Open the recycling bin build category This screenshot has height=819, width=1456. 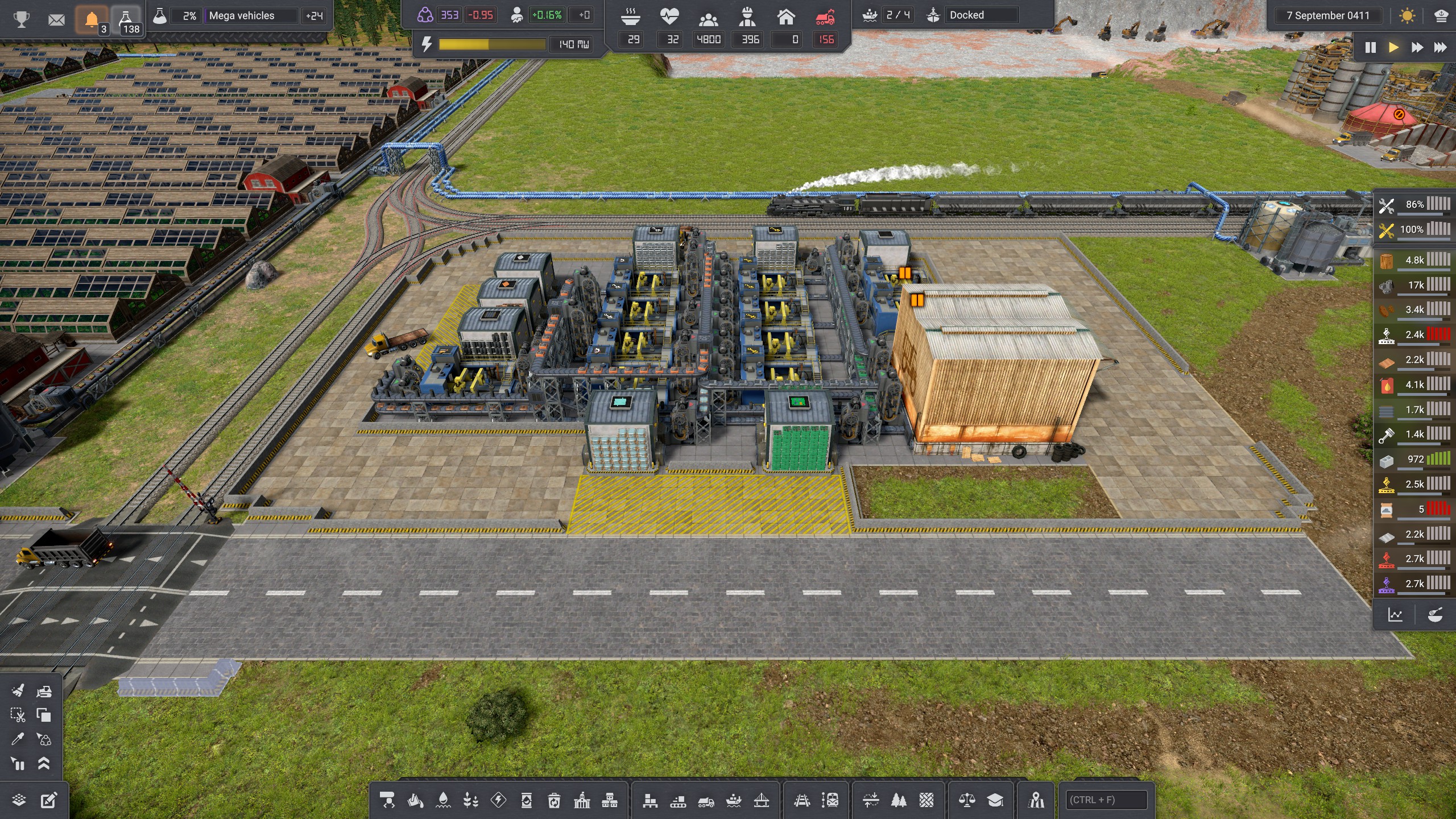[554, 801]
